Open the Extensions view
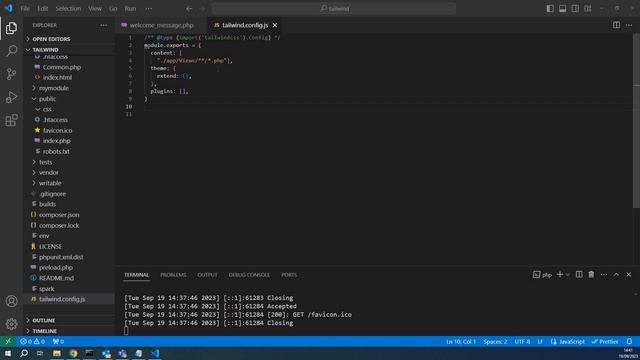The width and height of the screenshot is (640, 360). (11, 120)
